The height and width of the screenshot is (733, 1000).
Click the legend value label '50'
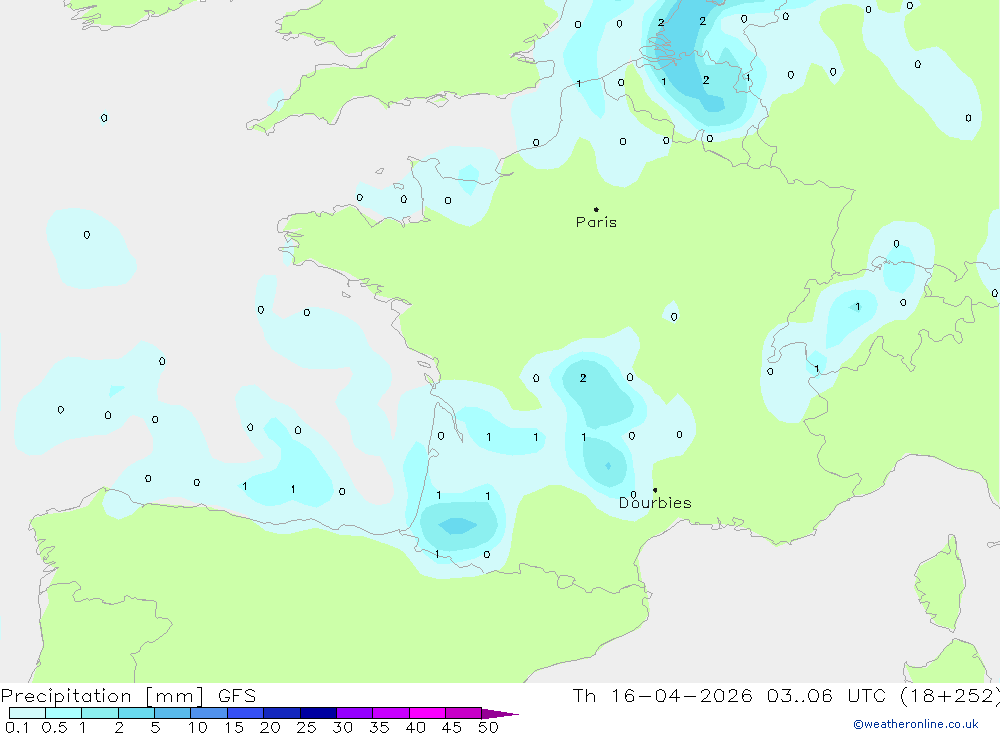pyautogui.click(x=488, y=727)
